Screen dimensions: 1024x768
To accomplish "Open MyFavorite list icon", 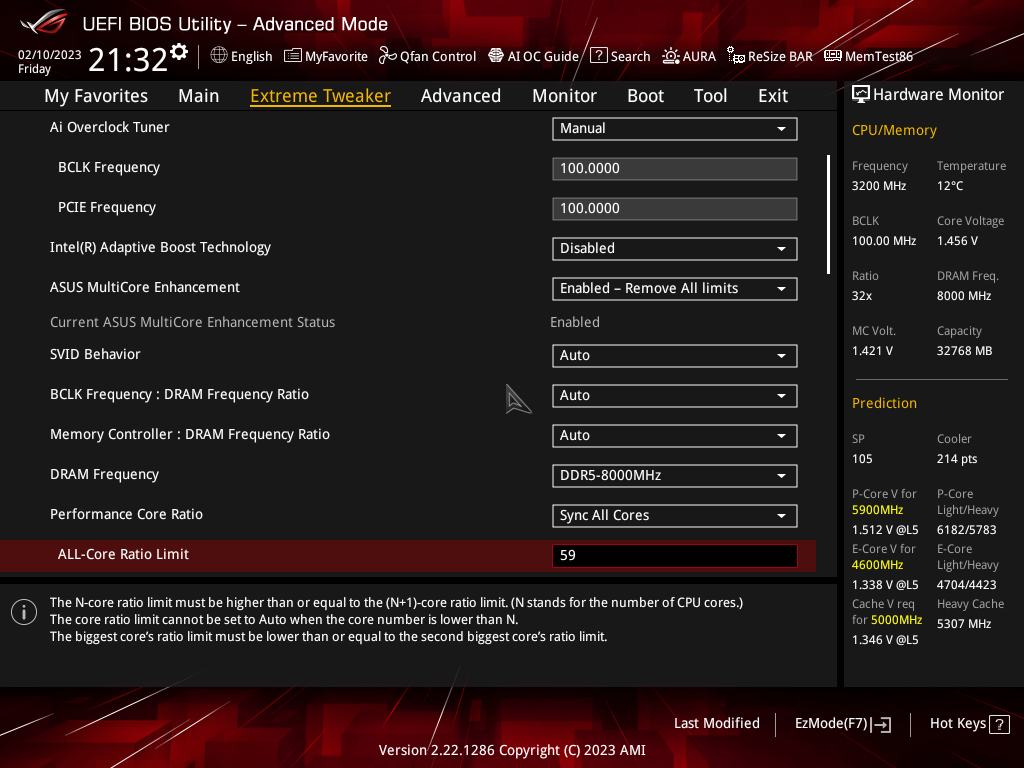I will [x=293, y=56].
